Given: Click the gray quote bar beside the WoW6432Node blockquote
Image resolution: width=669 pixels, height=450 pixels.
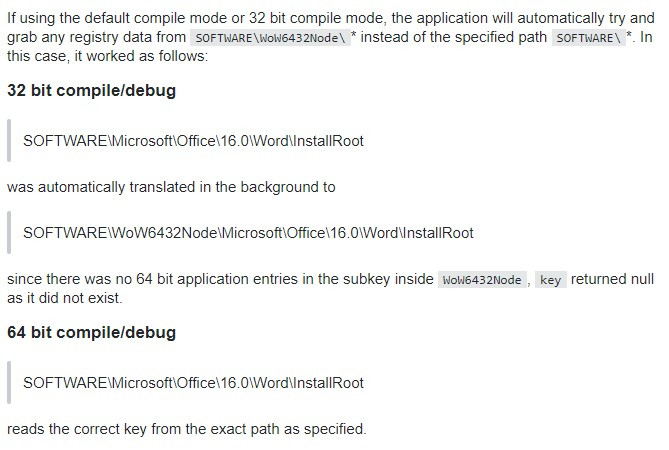Looking at the screenshot, I should pos(9,233).
